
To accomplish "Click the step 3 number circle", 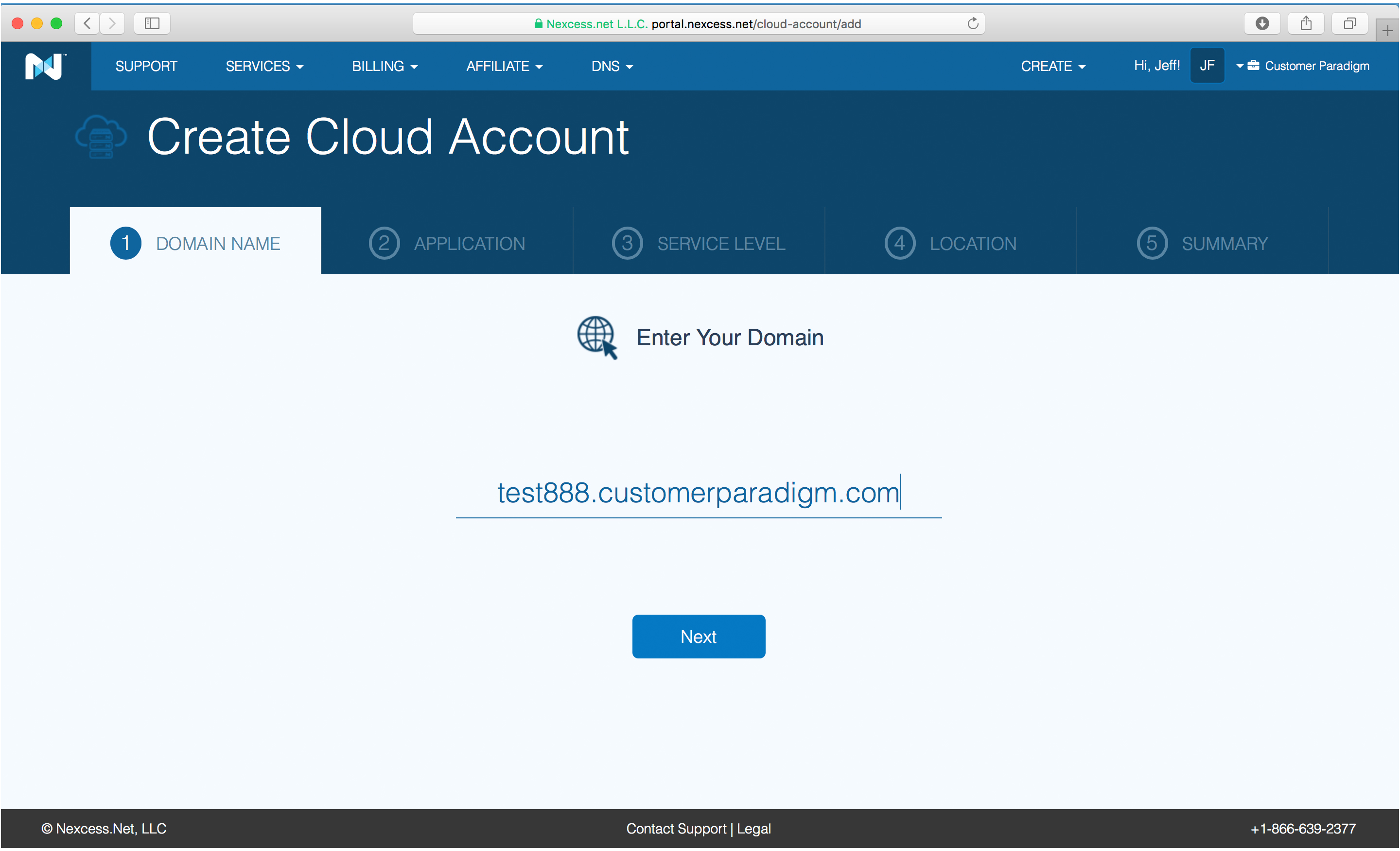I will tap(627, 243).
